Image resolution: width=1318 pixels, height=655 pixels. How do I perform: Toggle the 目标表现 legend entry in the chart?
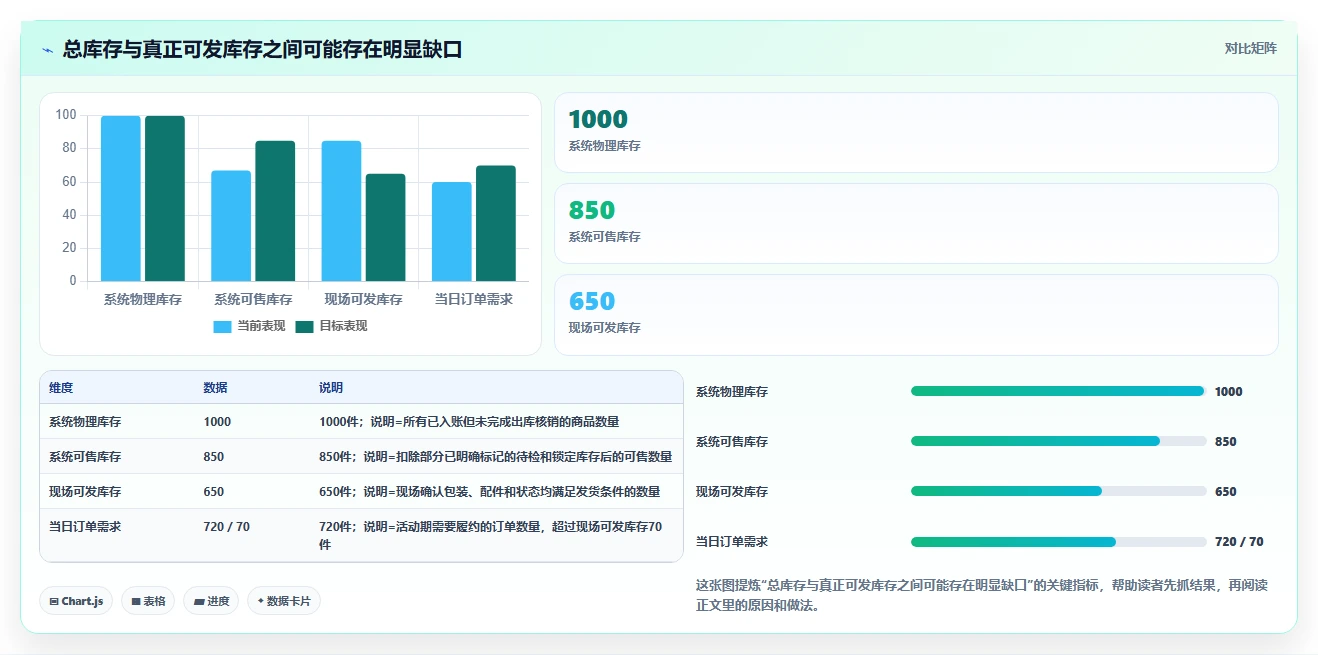[x=332, y=326]
